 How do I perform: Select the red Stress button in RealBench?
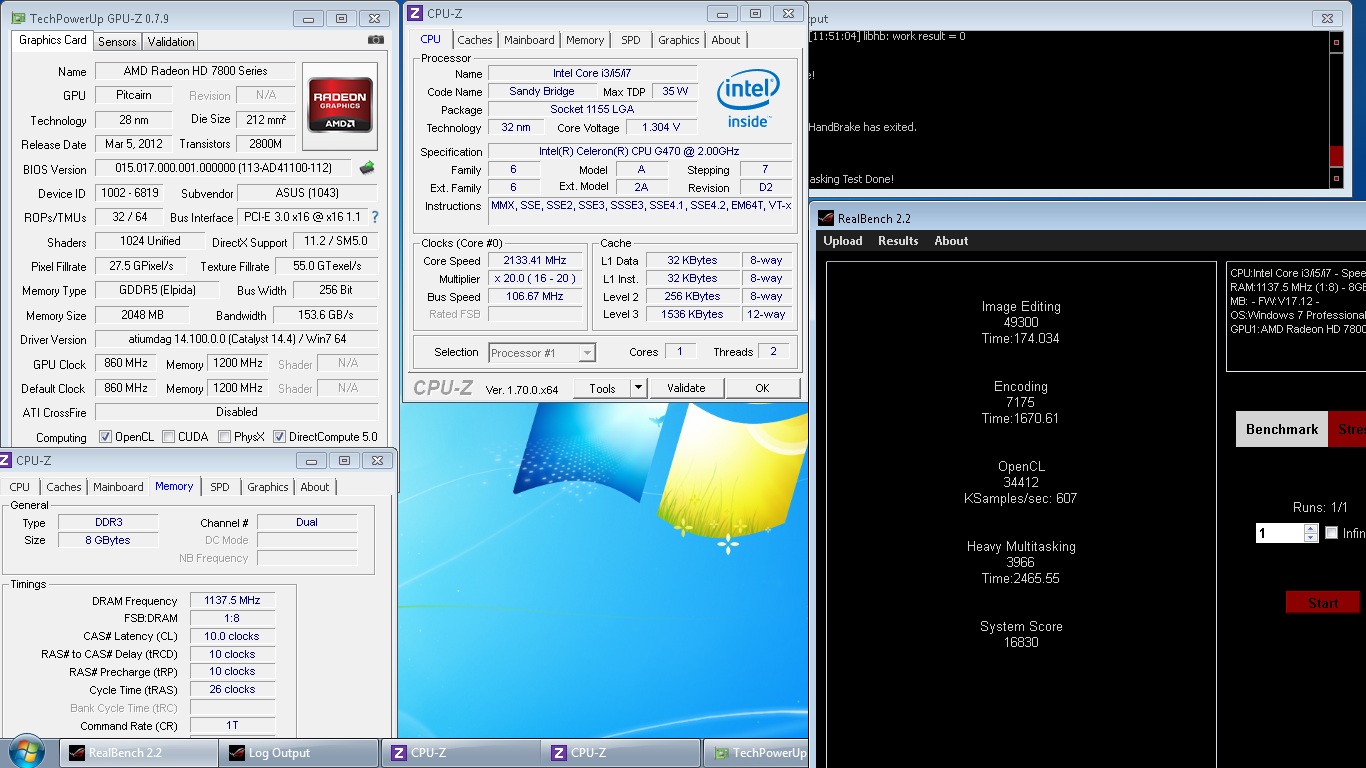pyautogui.click(x=1347, y=429)
